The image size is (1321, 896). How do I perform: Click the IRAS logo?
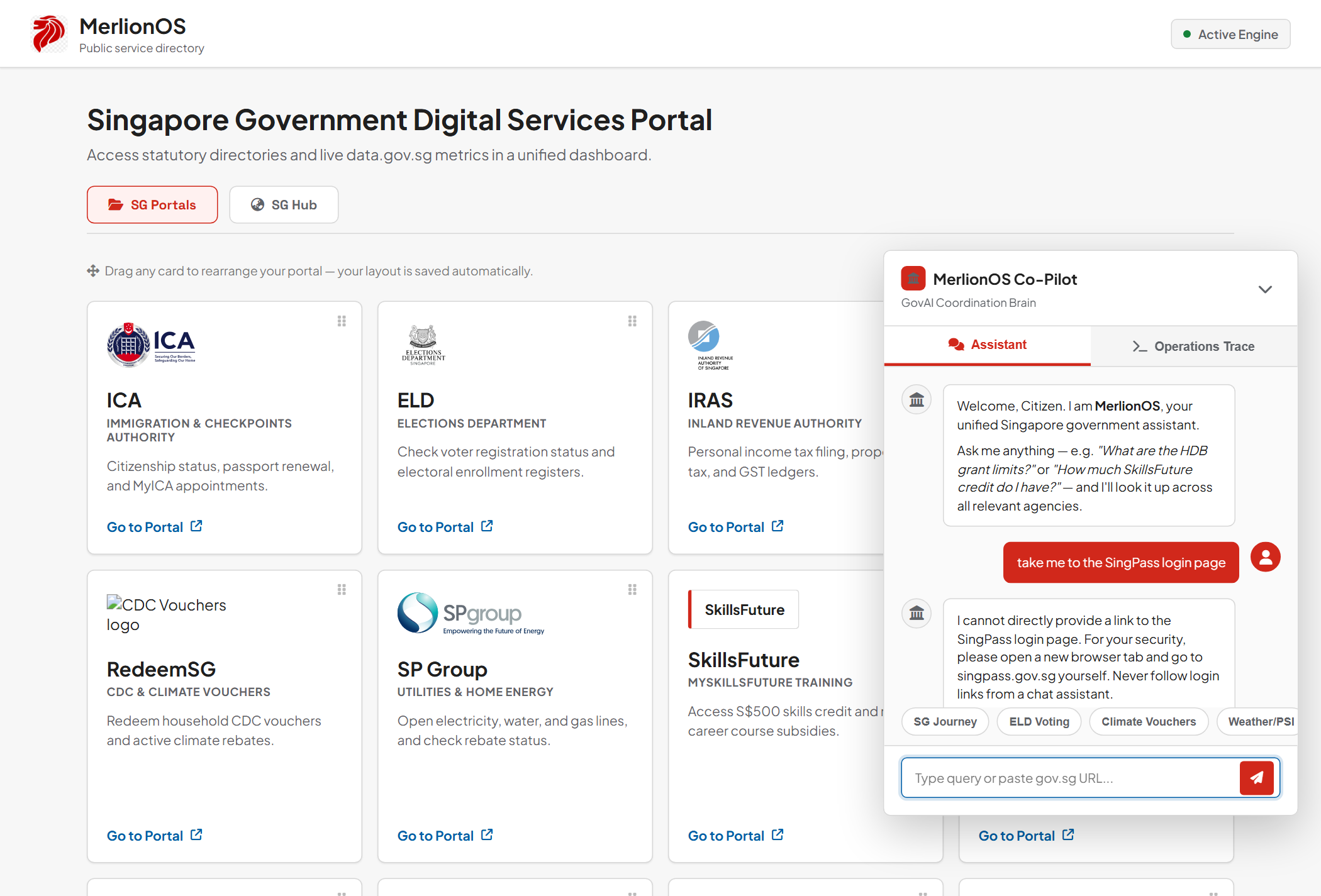(711, 345)
